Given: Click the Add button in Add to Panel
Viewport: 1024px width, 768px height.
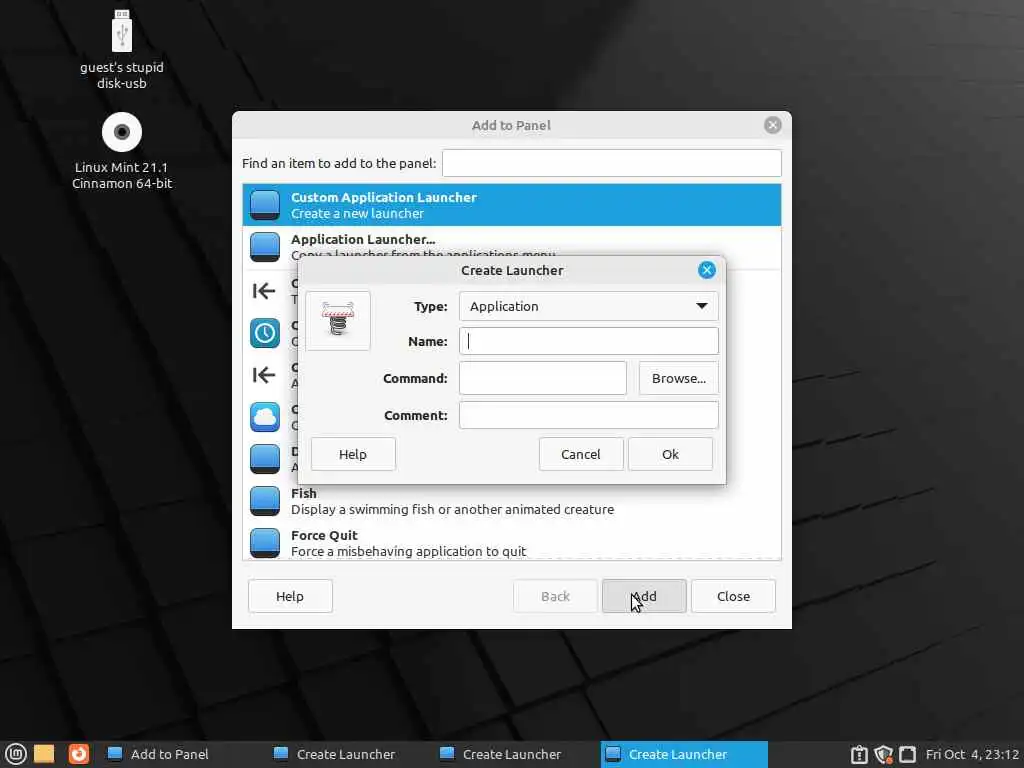Looking at the screenshot, I should tap(644, 596).
